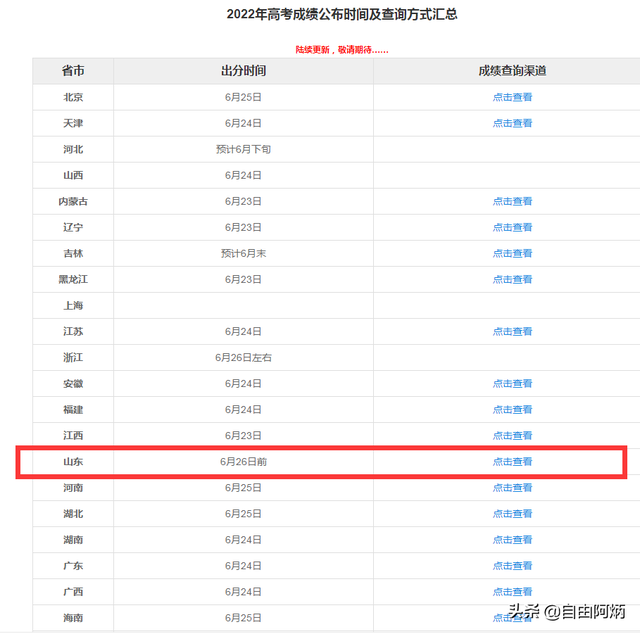Click the 6月23日 date in 内蒙古 row
The width and height of the screenshot is (640, 634).
point(243,201)
